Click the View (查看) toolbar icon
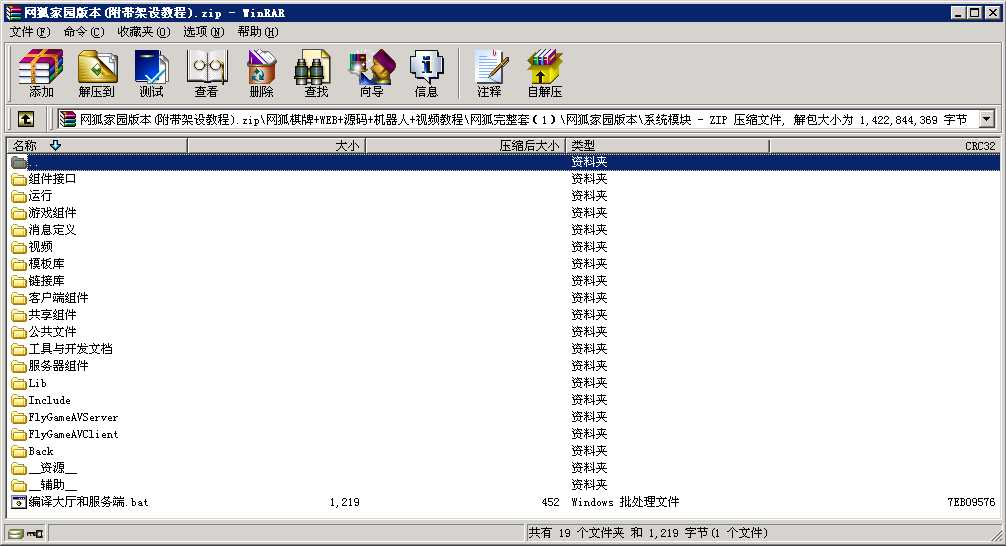 click(207, 73)
